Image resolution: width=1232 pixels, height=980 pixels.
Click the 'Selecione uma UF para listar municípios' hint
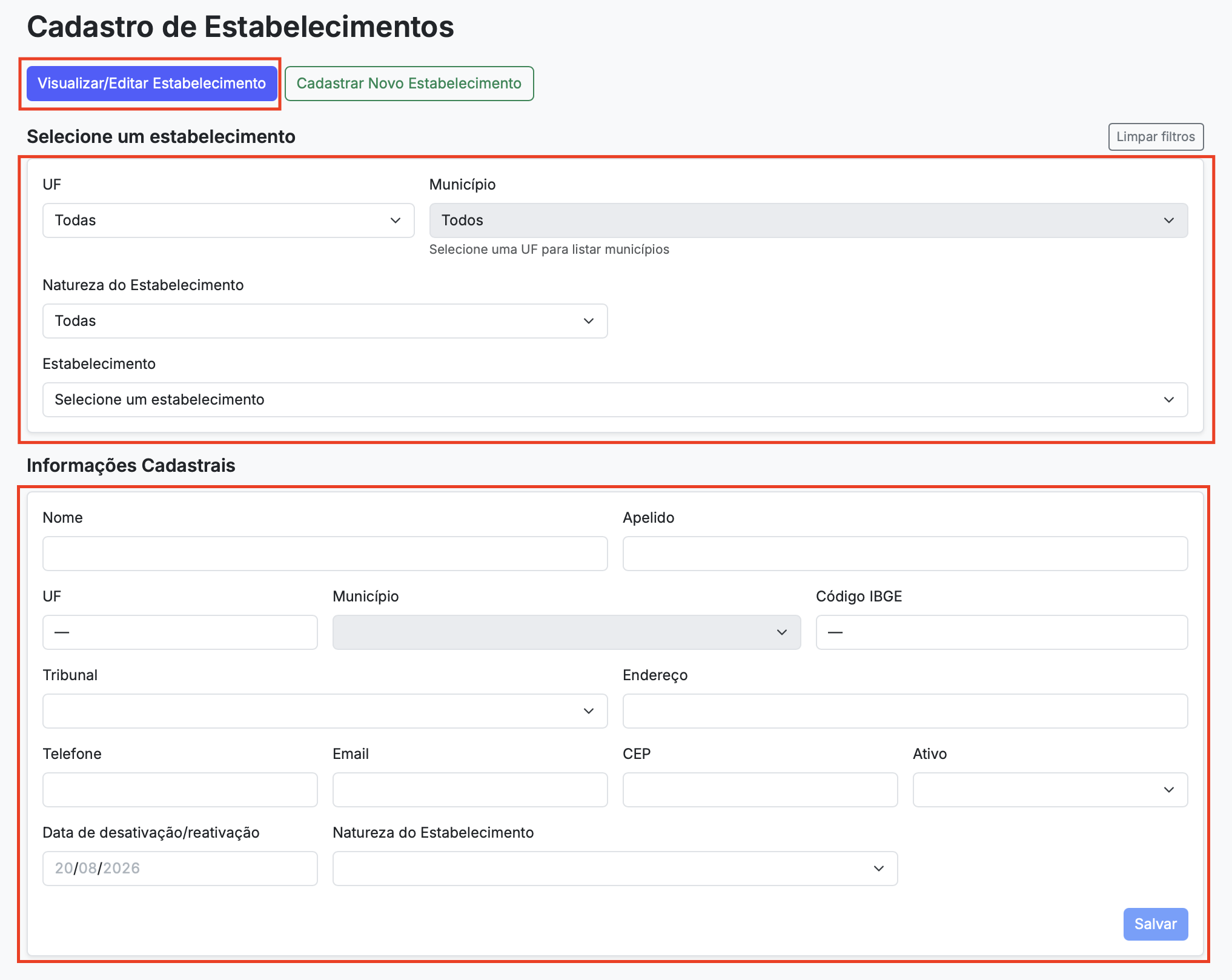point(549,250)
